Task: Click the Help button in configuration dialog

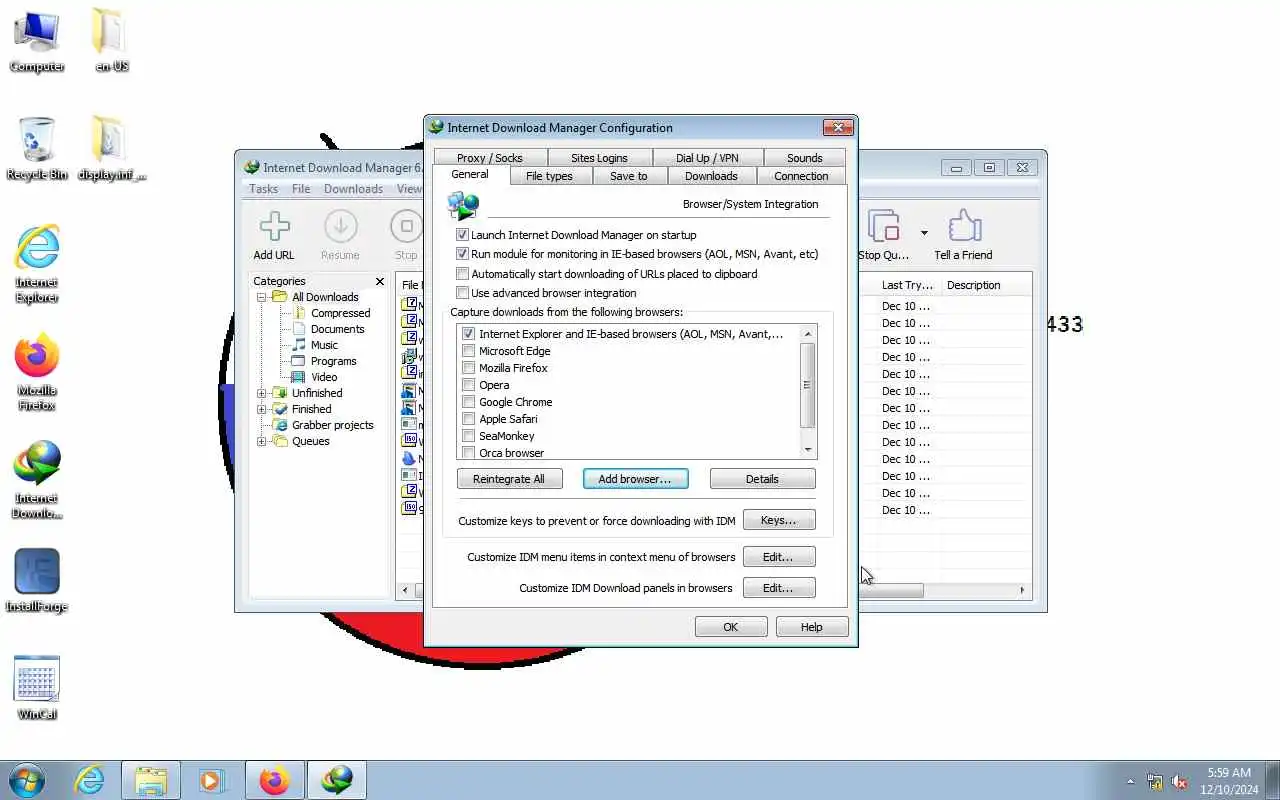Action: pyautogui.click(x=812, y=627)
